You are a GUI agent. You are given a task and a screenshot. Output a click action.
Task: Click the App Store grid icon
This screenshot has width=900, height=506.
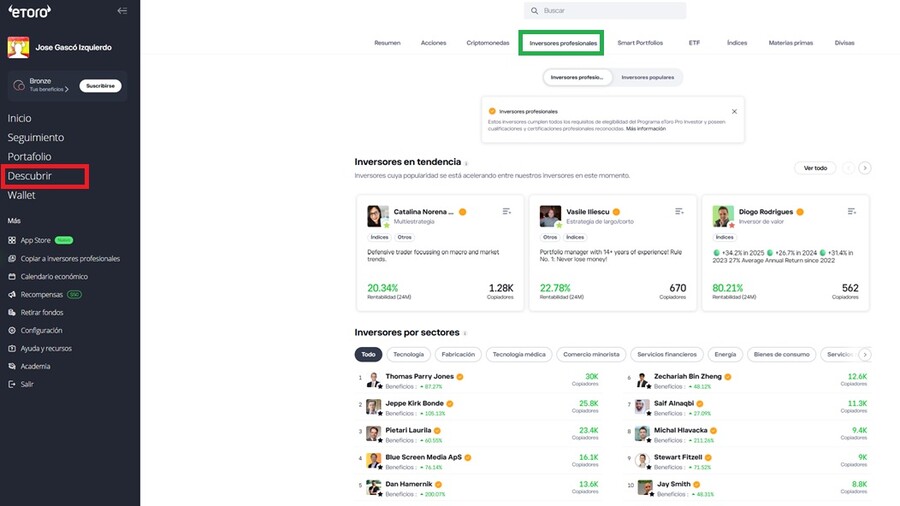point(12,240)
